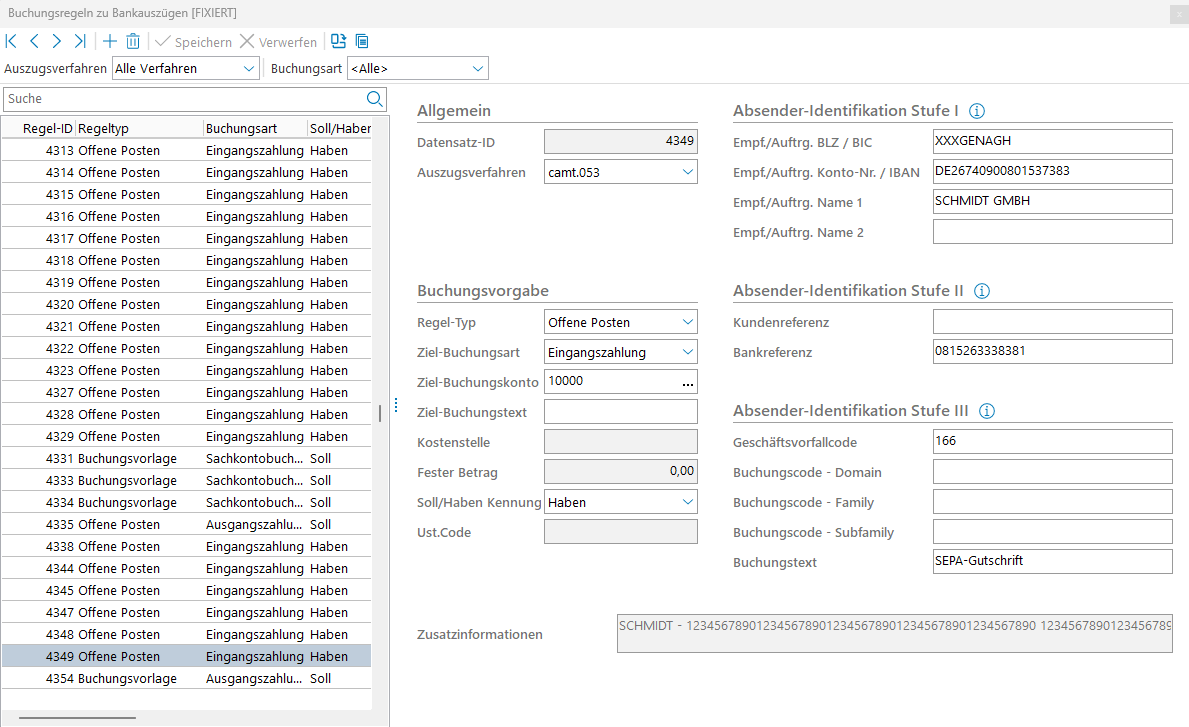Show info for Absender-Identifikation Stufe III
Viewport: 1189px width, 727px height.
click(987, 411)
